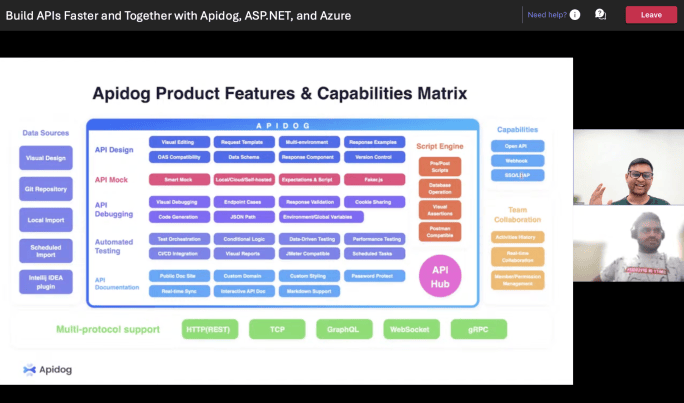Click the Faker.js box
684x403 pixels.
[x=374, y=180]
